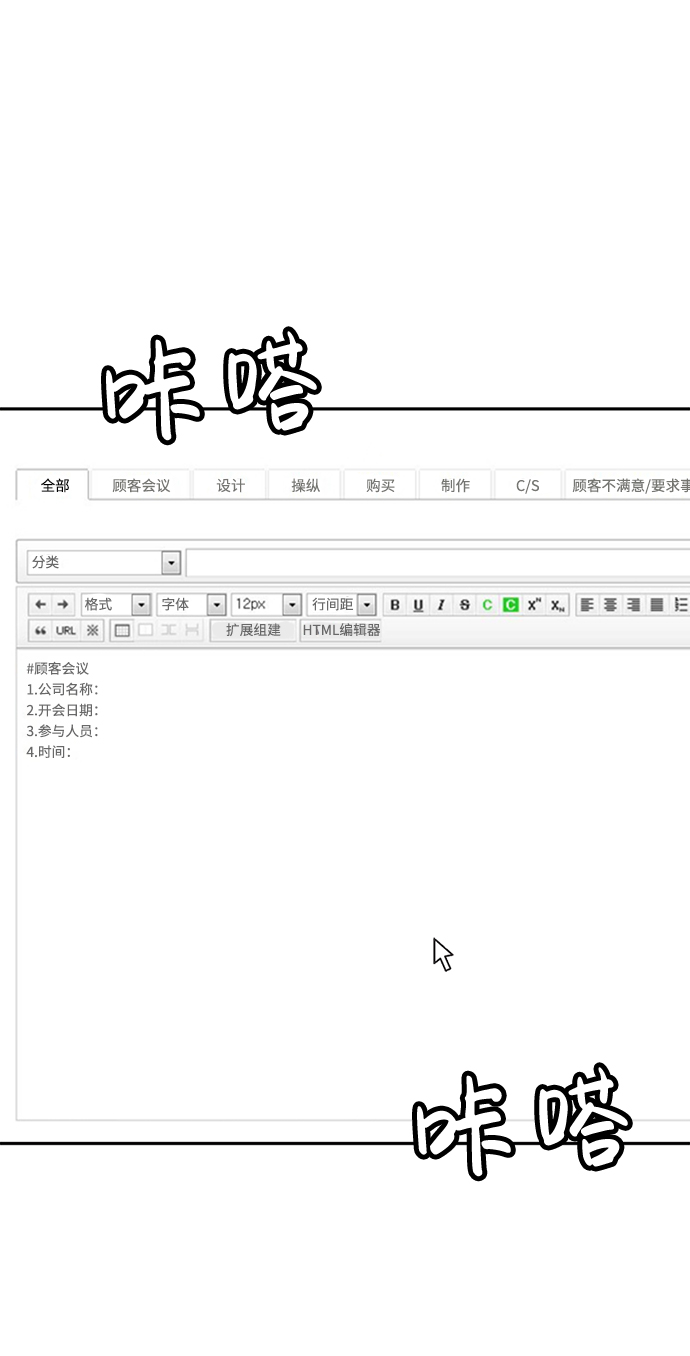Insert a blockquote with quote icon
The width and height of the screenshot is (690, 1356).
[x=40, y=631]
